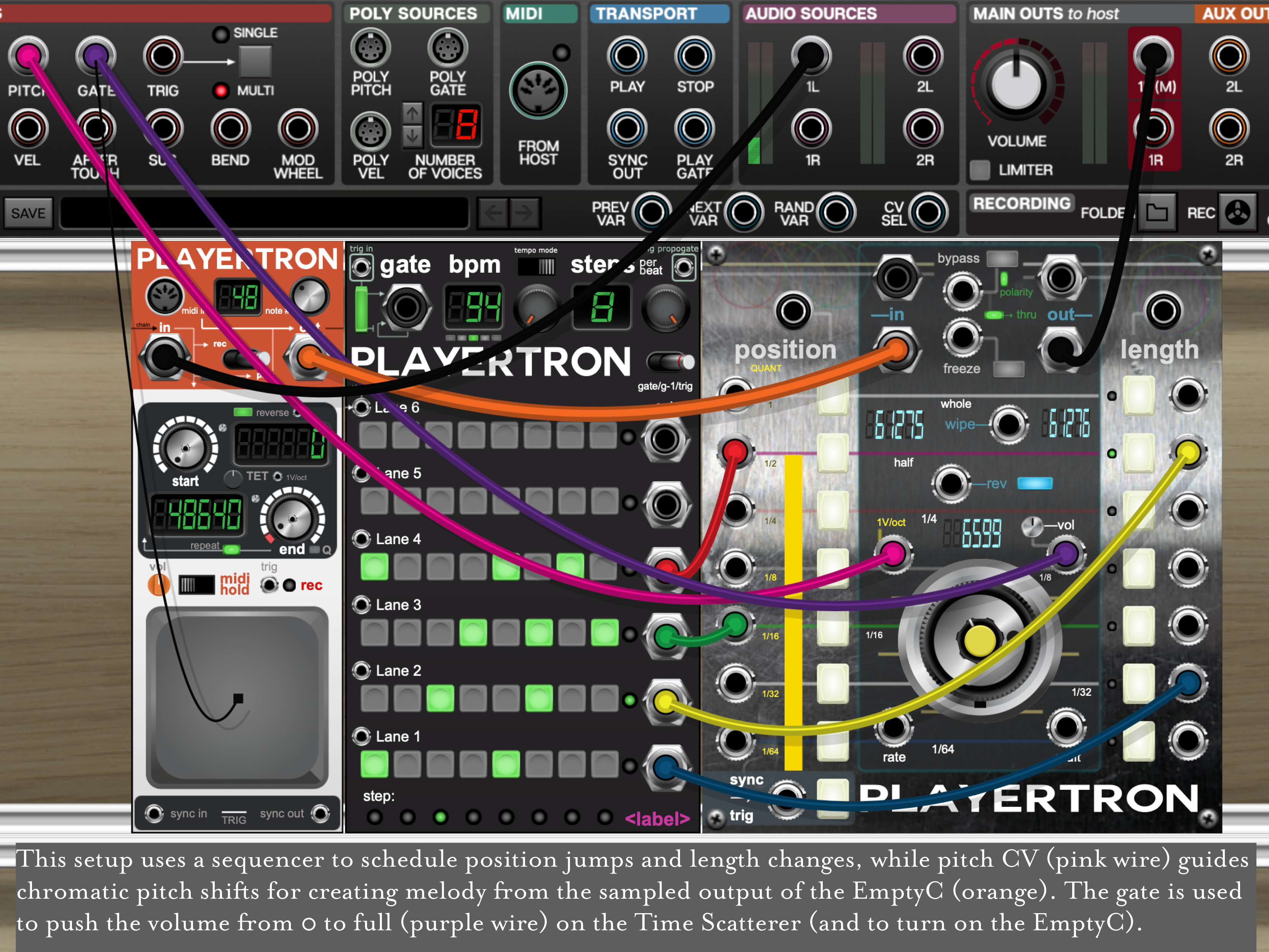This screenshot has width=1269, height=952.
Task: Adjust the main VOLUME knob
Action: [1016, 85]
